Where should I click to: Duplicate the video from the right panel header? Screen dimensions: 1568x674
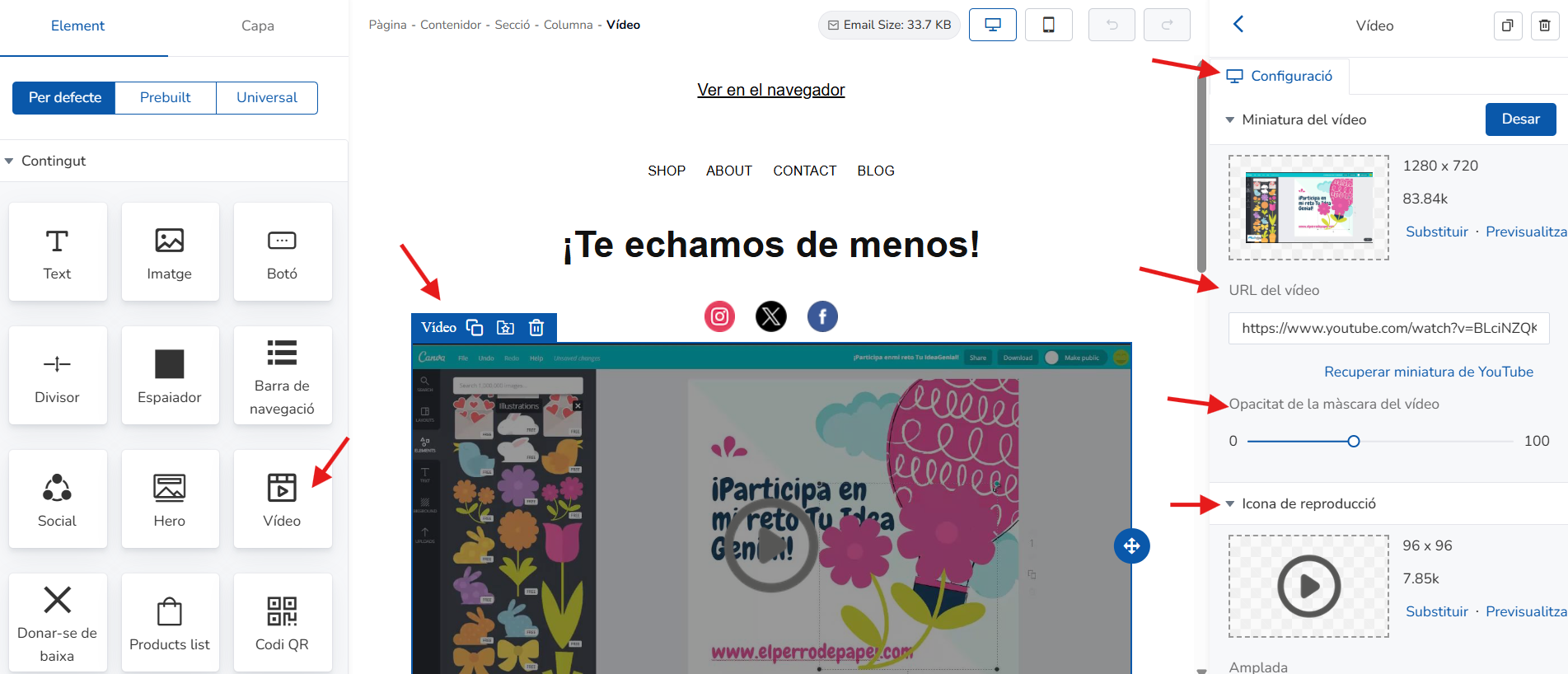[1508, 26]
